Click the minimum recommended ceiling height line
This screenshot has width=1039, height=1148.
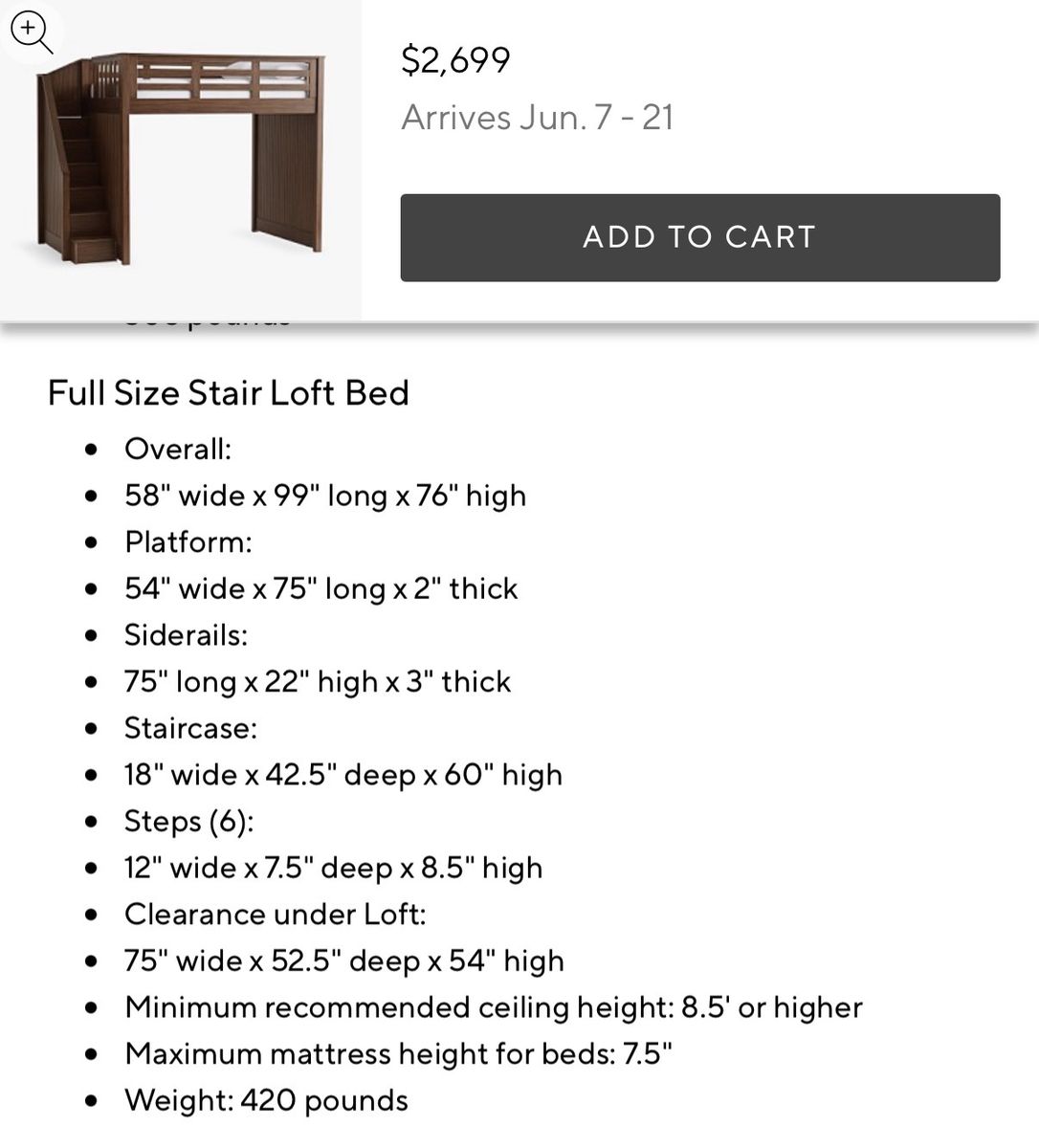pyautogui.click(x=494, y=1006)
